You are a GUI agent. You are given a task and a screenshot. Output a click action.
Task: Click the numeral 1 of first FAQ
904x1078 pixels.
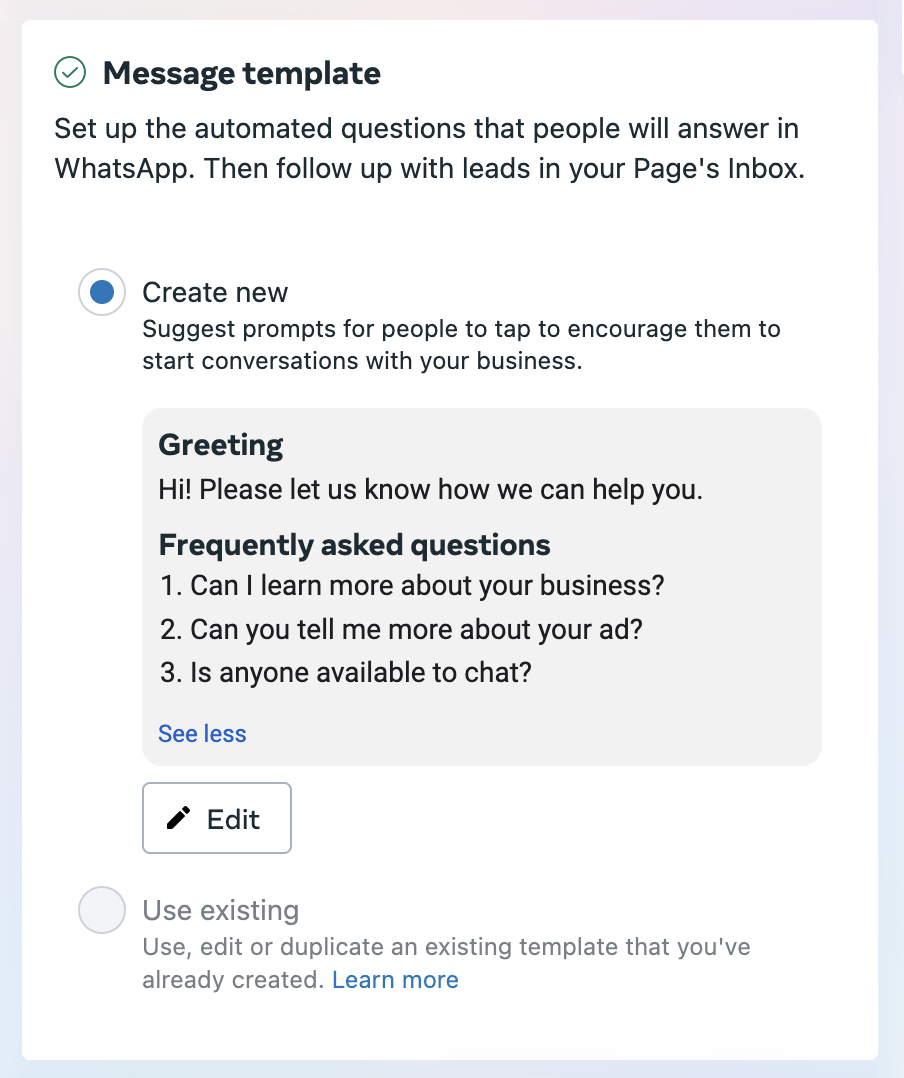point(168,586)
